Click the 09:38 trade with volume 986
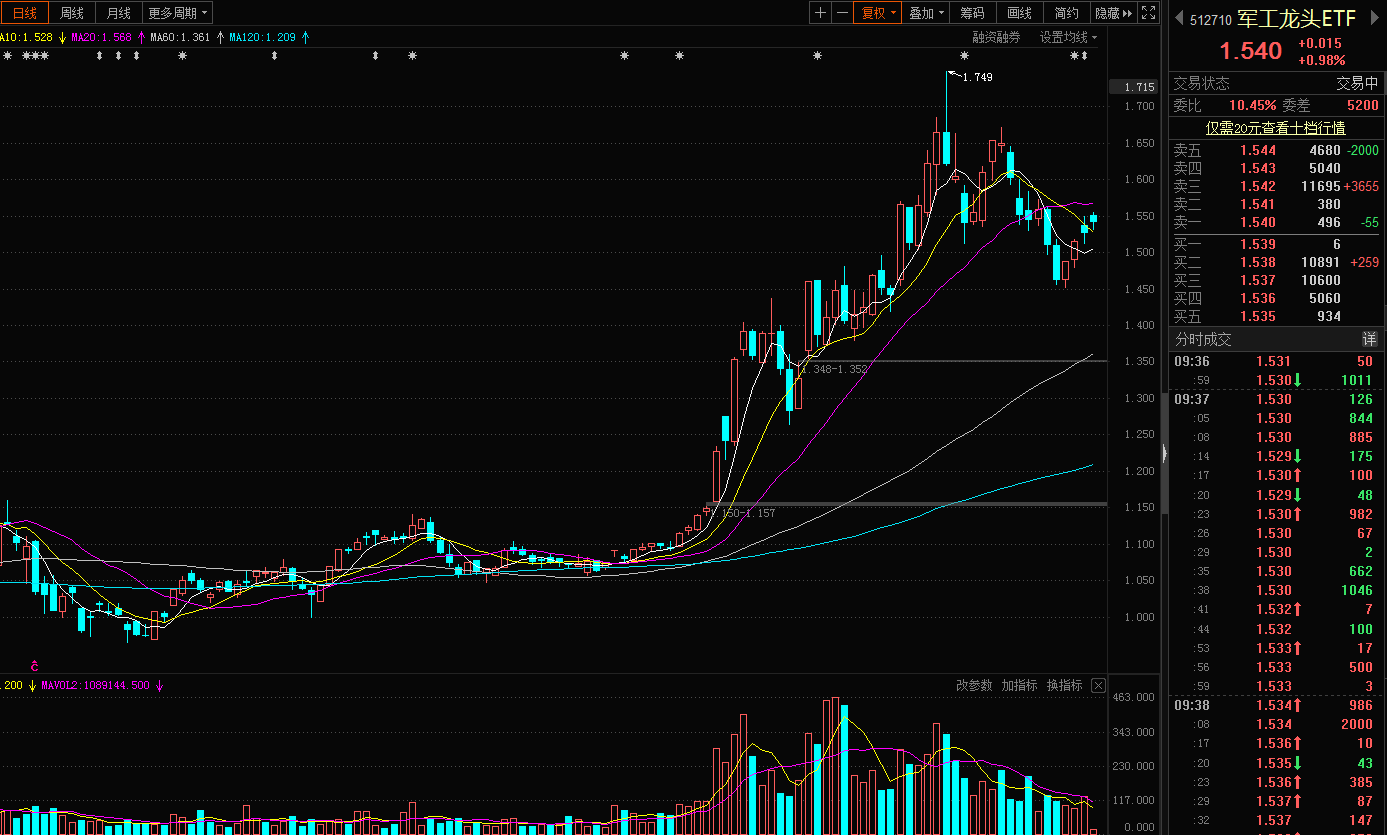Screen dimensions: 1387x835 (x=1277, y=705)
